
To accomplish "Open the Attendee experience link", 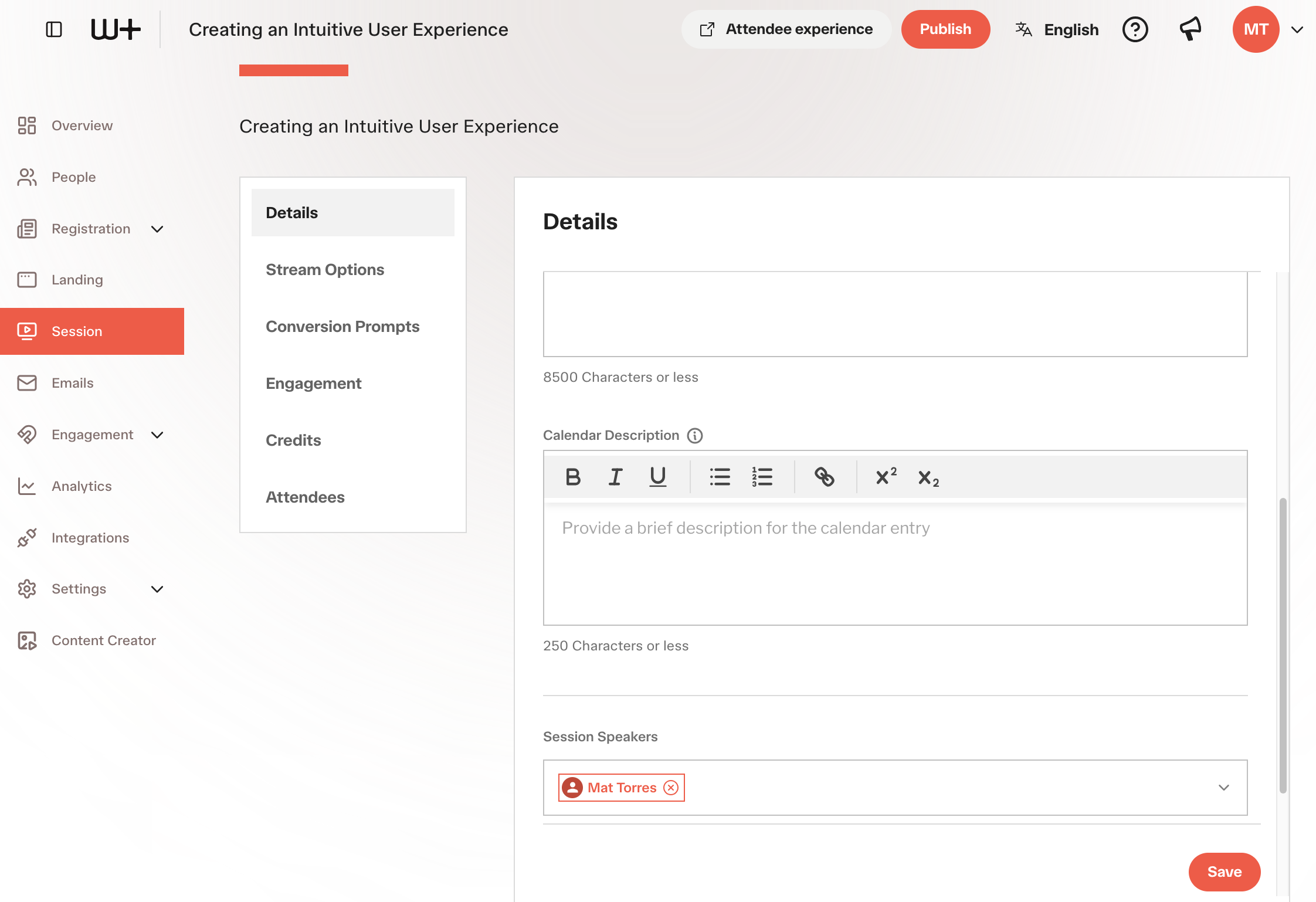I will pos(786,29).
